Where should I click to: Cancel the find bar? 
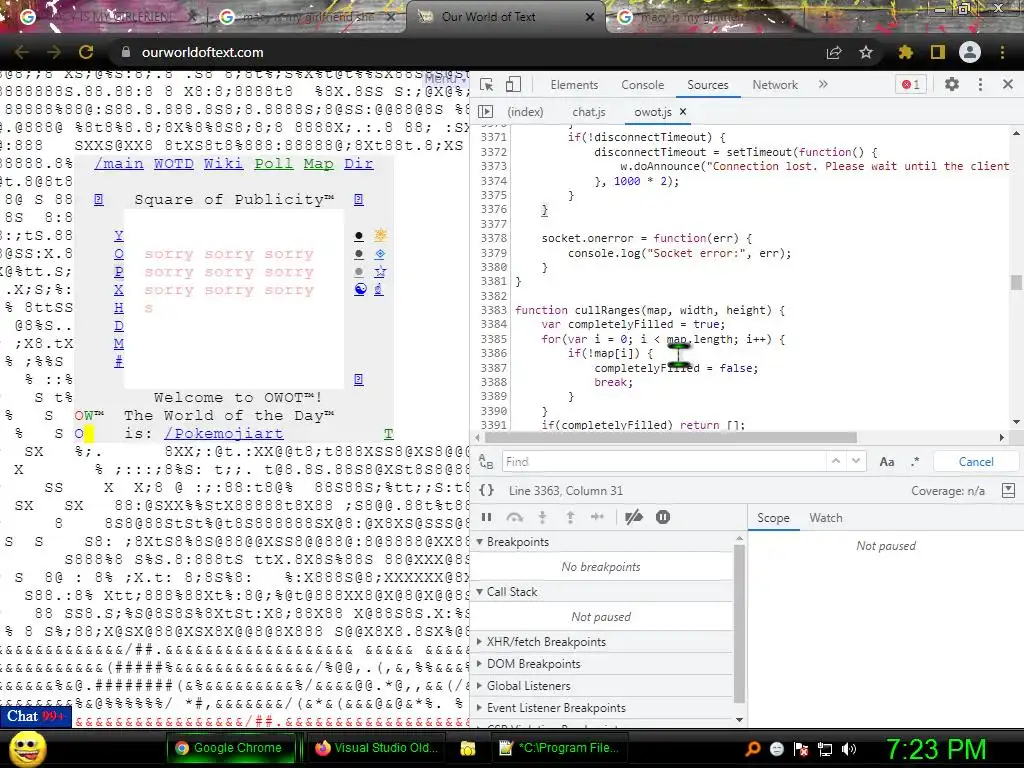tap(976, 462)
